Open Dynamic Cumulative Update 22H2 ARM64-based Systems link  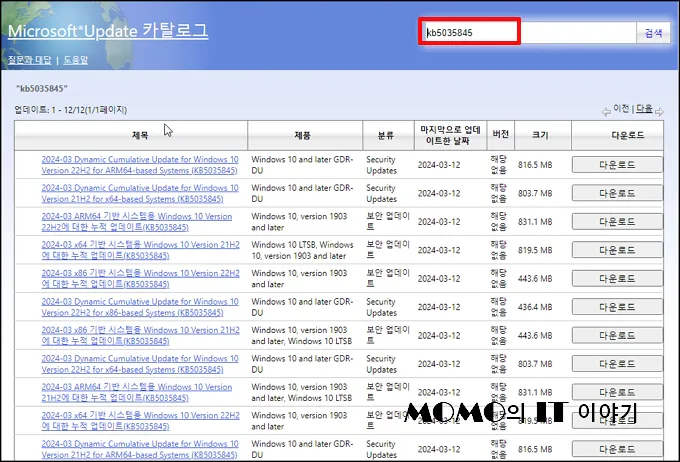pos(140,165)
